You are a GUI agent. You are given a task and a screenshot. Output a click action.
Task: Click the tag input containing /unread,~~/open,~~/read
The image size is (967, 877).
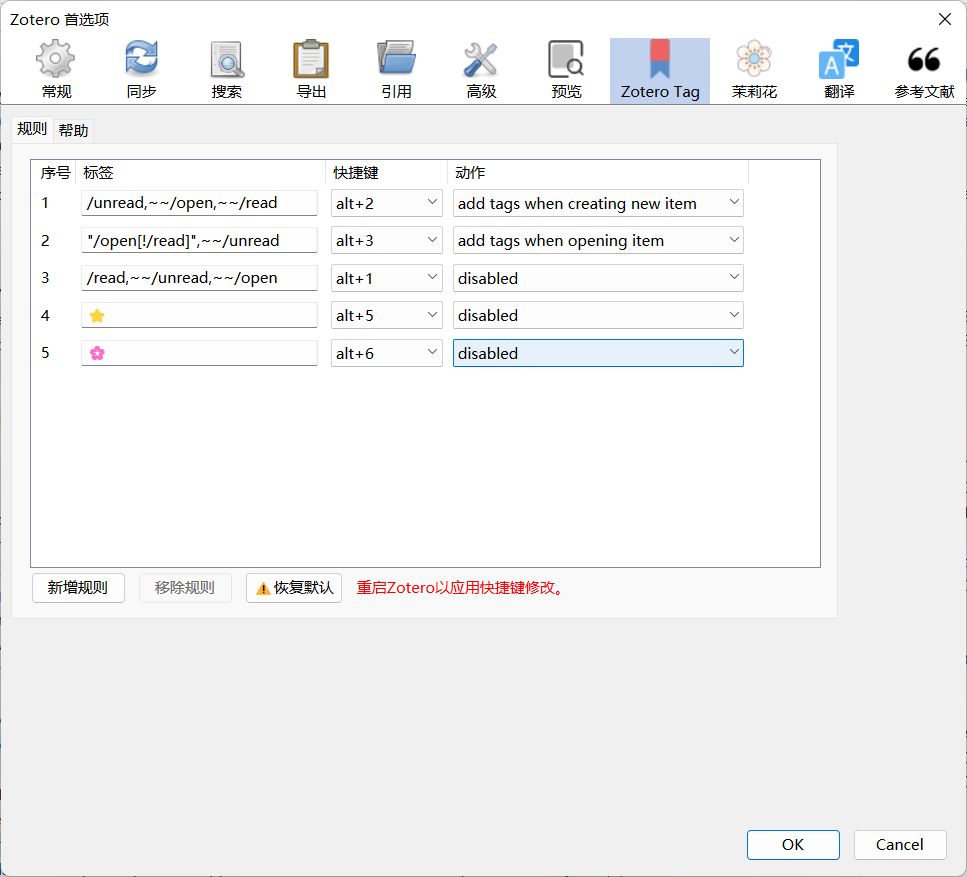pyautogui.click(x=199, y=203)
